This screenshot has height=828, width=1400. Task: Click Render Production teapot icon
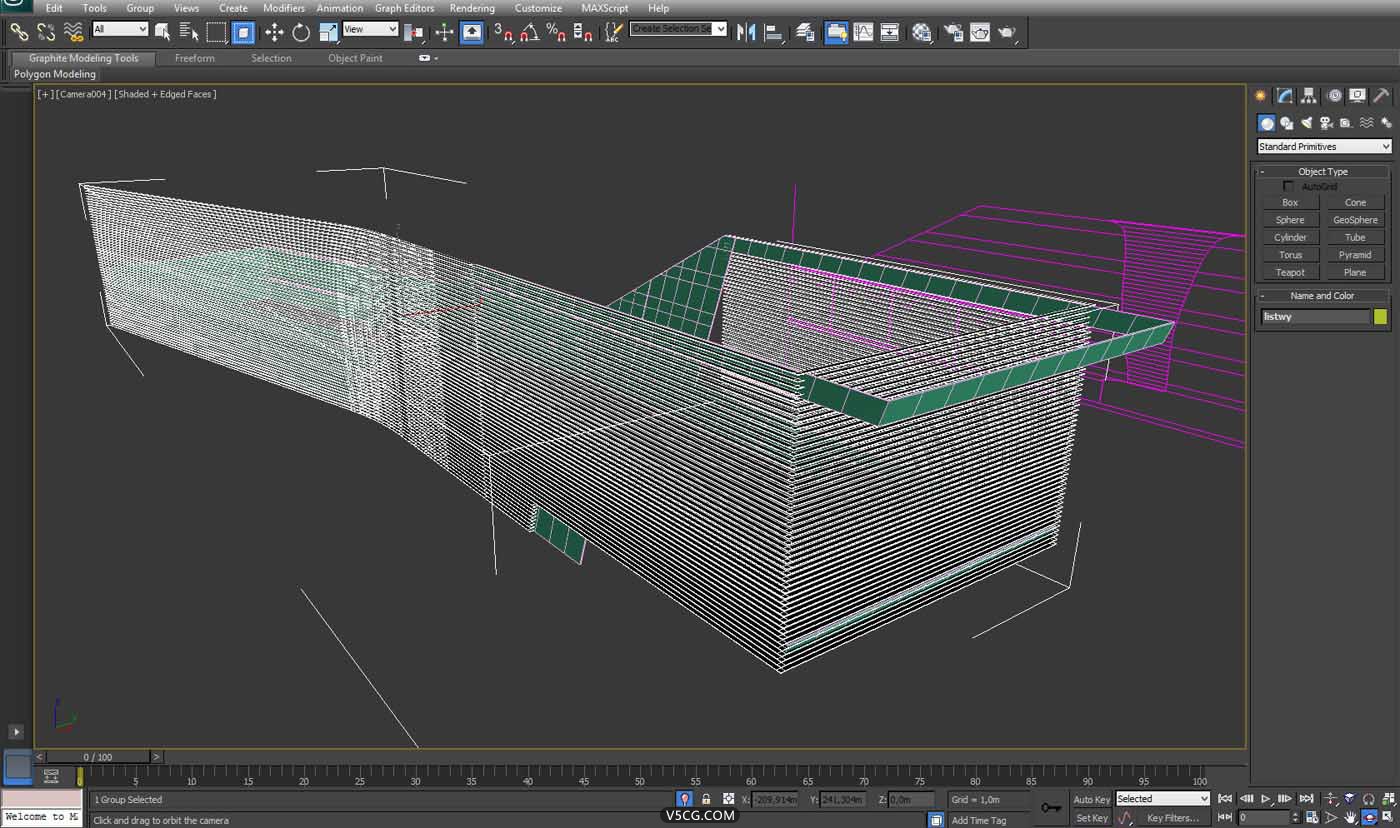click(x=1007, y=32)
